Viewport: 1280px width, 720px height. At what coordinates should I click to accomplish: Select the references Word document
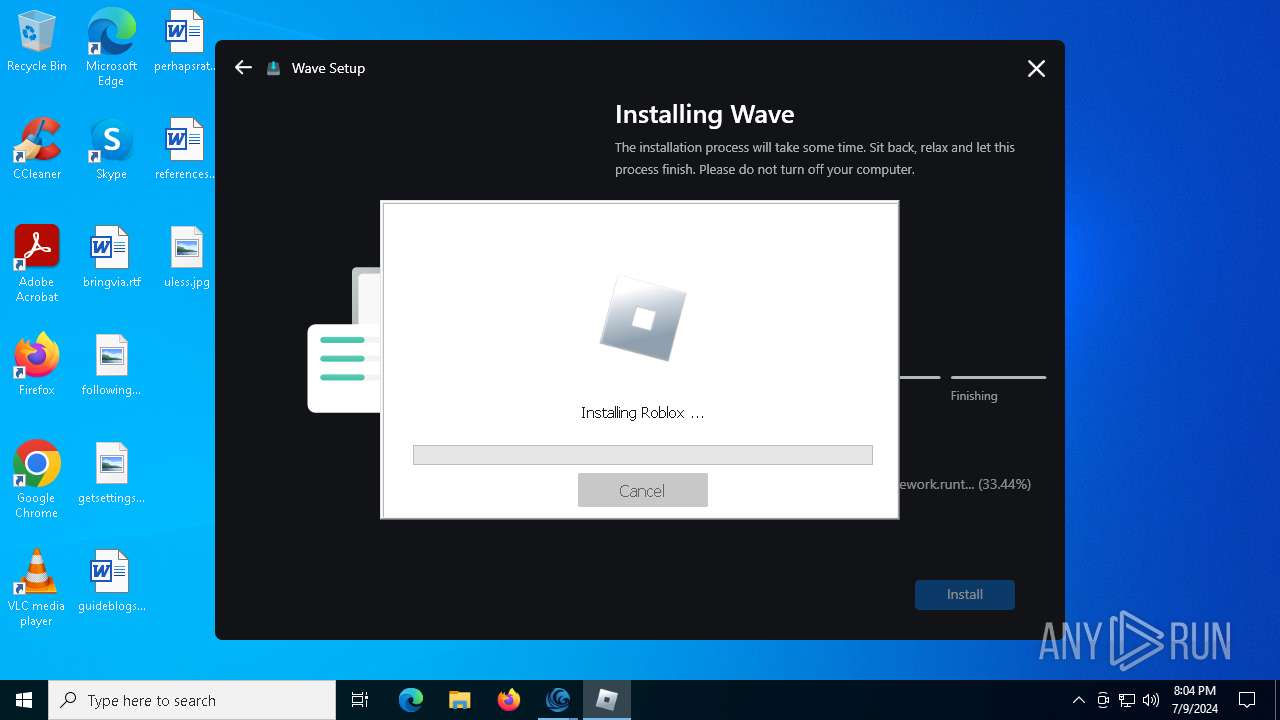[x=185, y=149]
